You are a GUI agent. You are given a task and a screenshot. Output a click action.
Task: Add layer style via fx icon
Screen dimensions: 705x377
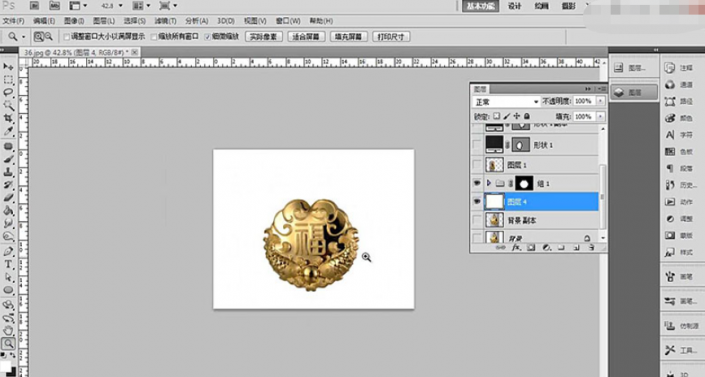[x=516, y=247]
